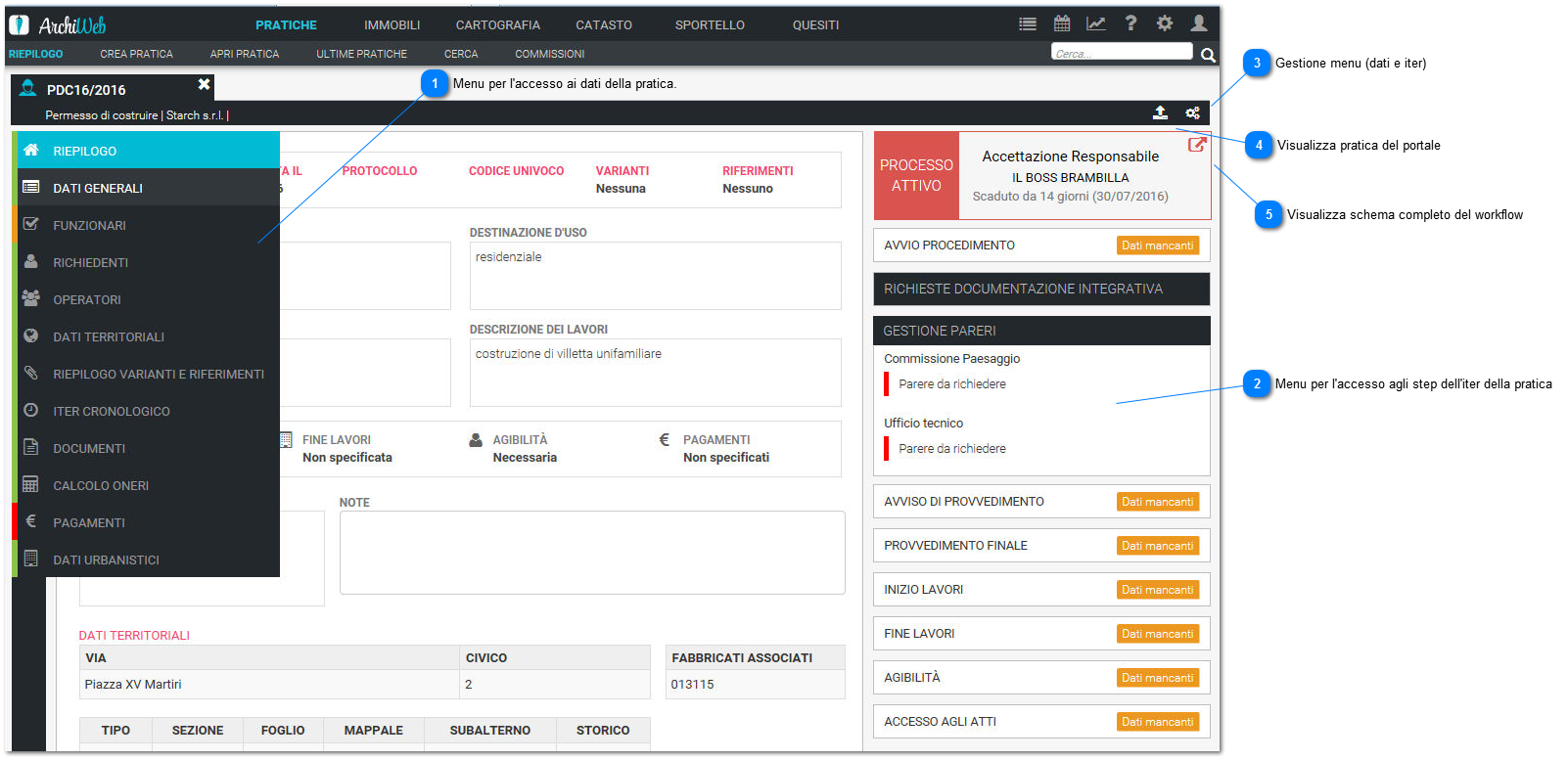
Task: Click the NOTE text area
Action: 592,553
